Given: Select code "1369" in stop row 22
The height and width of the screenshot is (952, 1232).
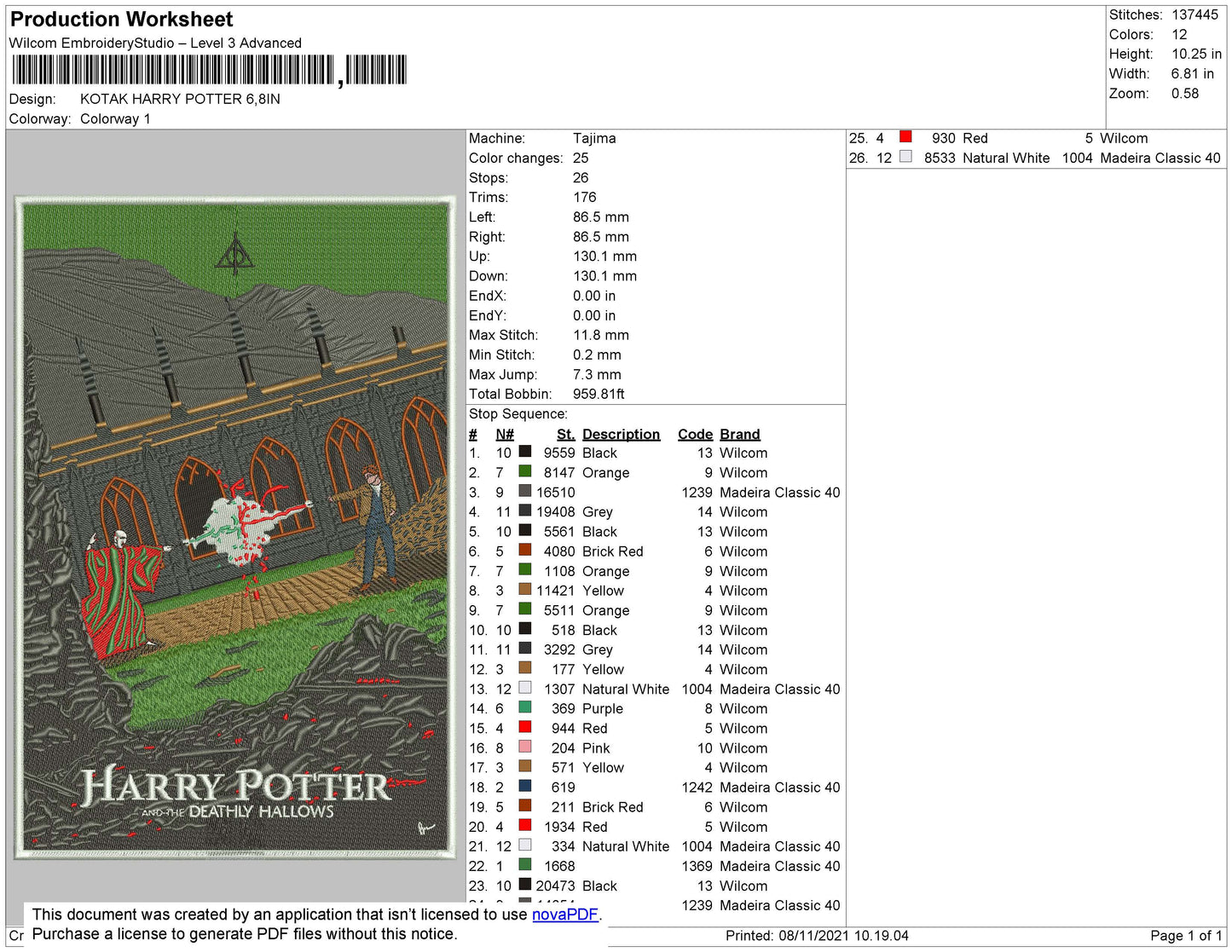Looking at the screenshot, I should pyautogui.click(x=697, y=866).
